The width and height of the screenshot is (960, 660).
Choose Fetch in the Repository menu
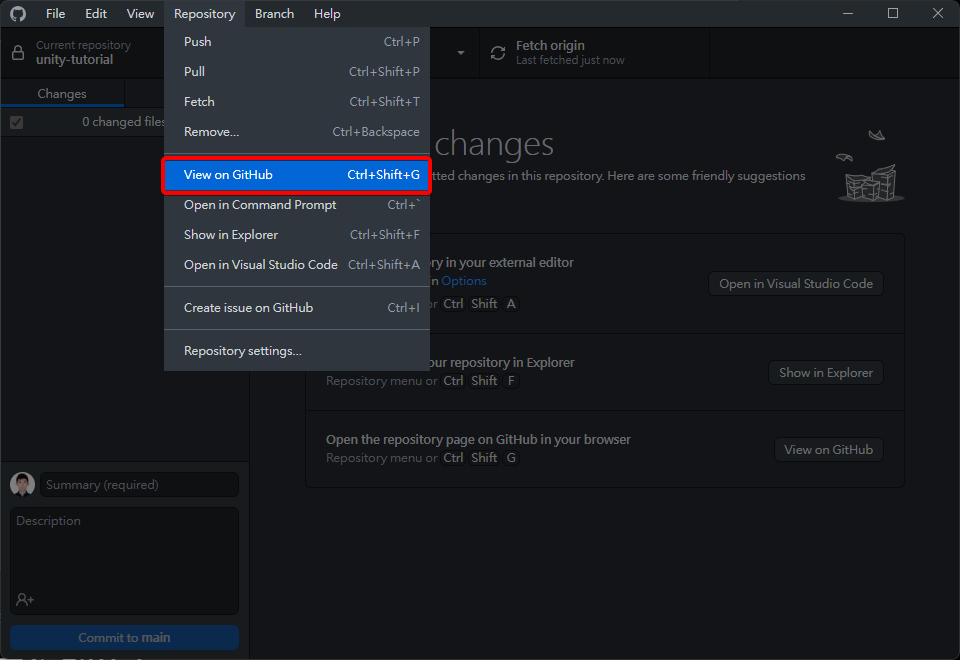(297, 102)
